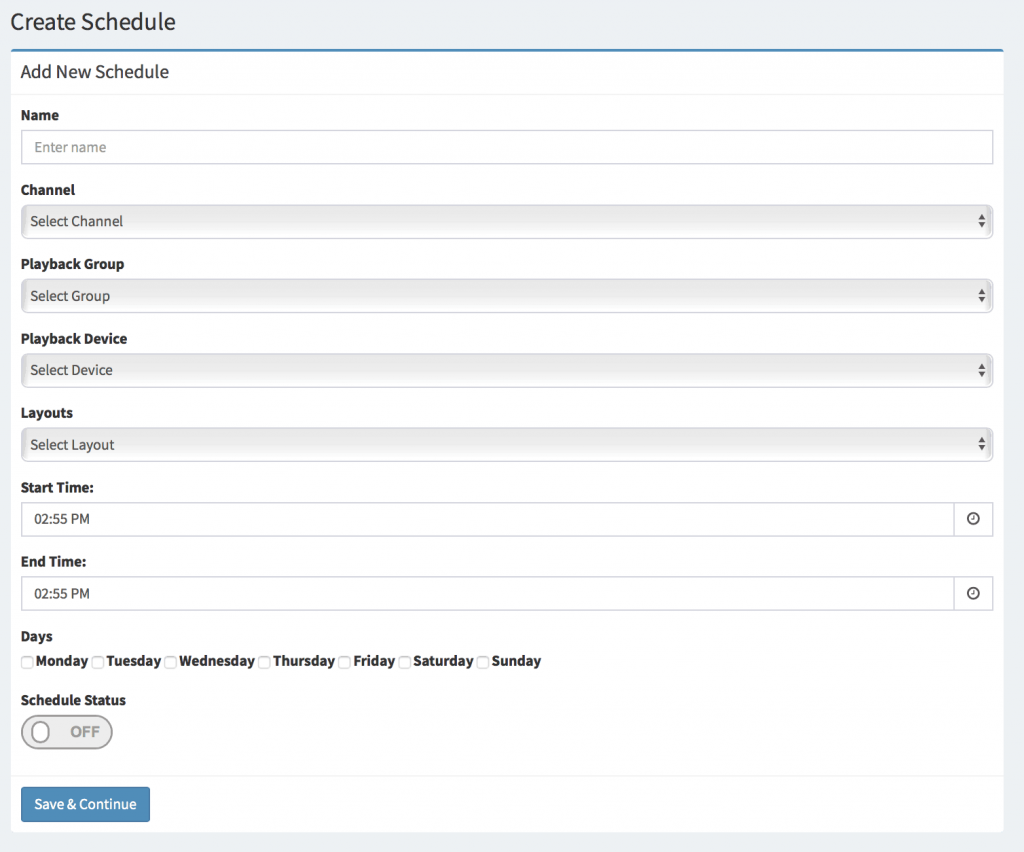Click the Add New Schedule heading
1024x852 pixels.
[x=95, y=72]
